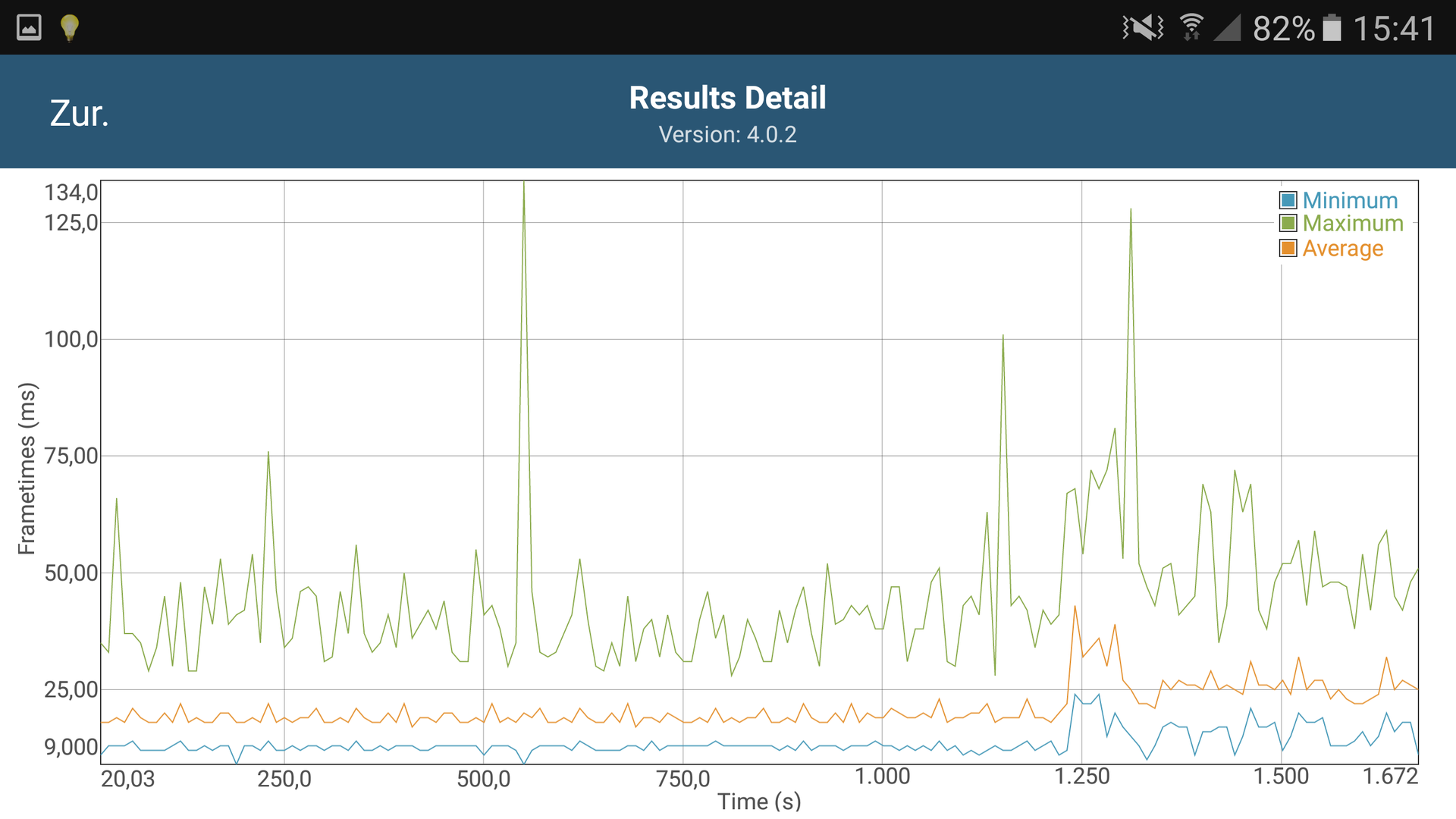
Task: Toggle the Average series legend label
Action: (x=1342, y=249)
